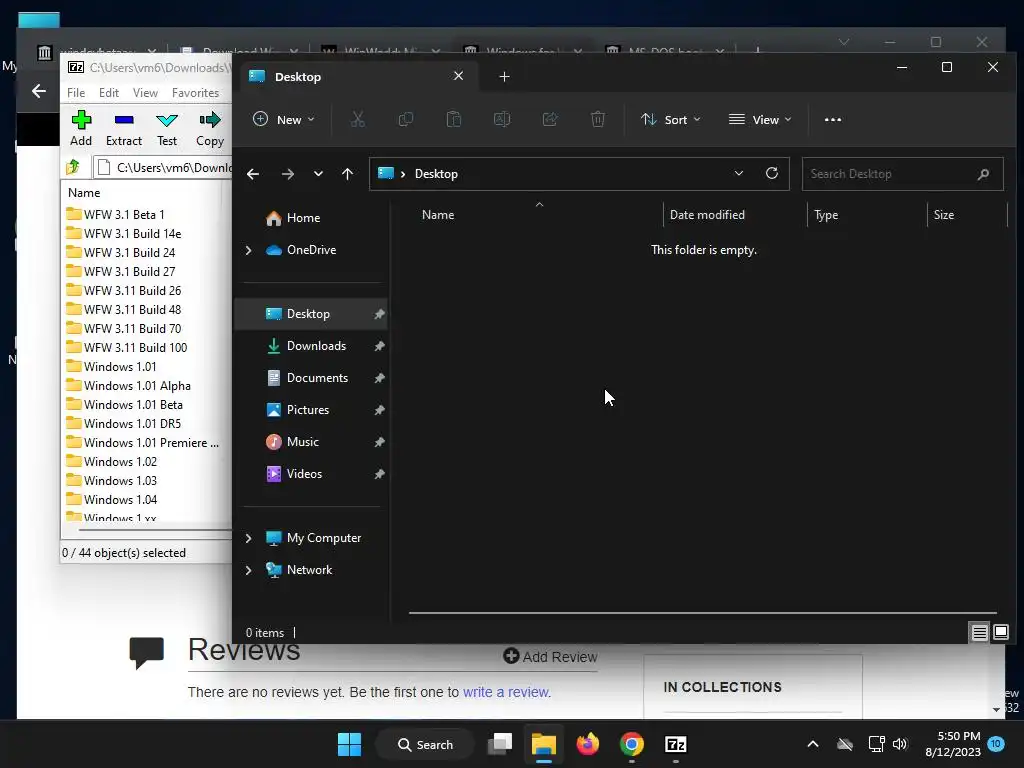
Task: Go back in the Explorer navigation
Action: pos(253,174)
